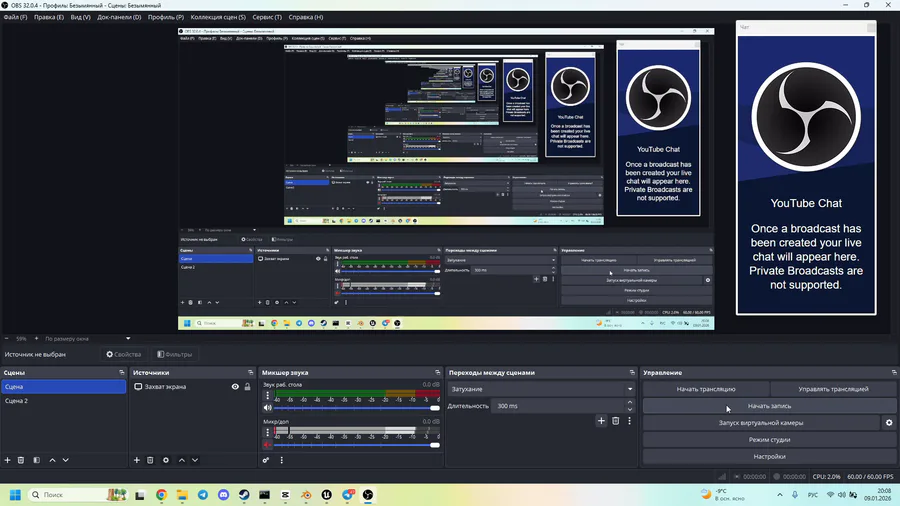The image size is (900, 506).
Task: Show hidden tray icons chevron
Action: (x=779, y=495)
